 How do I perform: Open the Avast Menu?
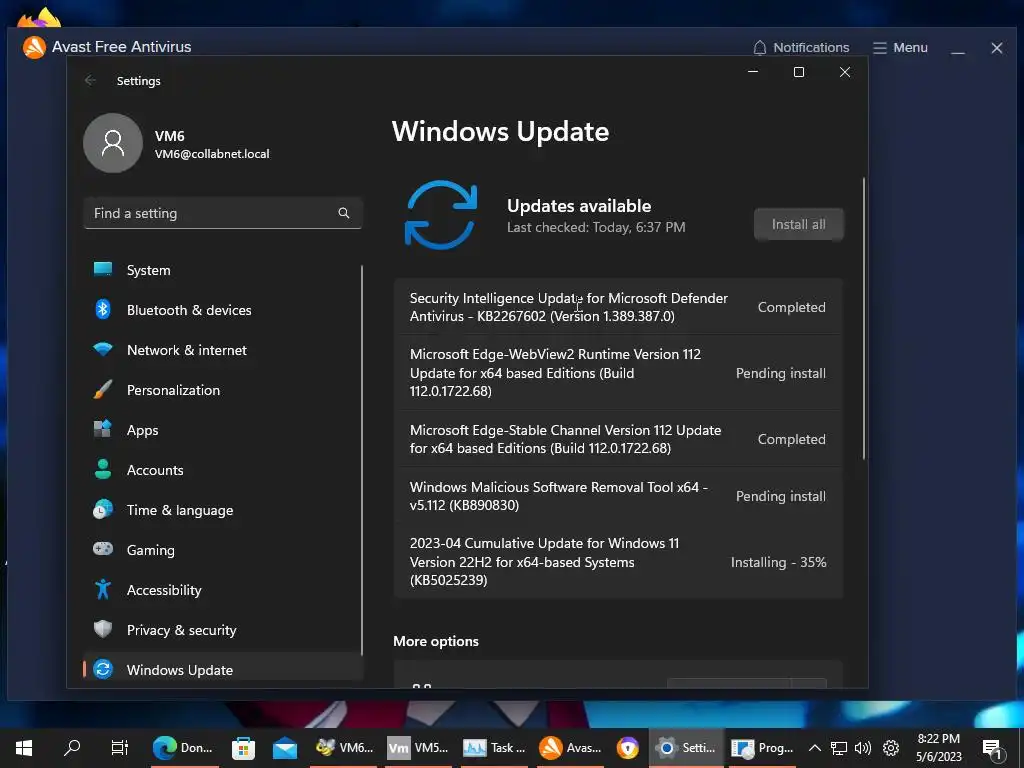[x=901, y=48]
